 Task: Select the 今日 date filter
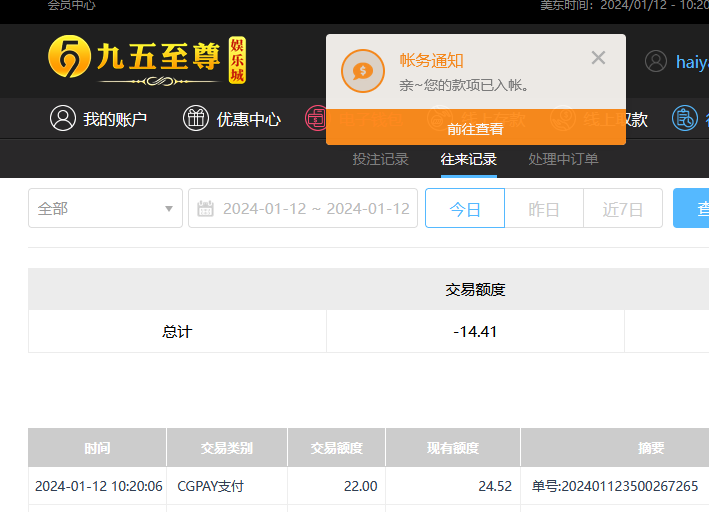click(x=465, y=208)
